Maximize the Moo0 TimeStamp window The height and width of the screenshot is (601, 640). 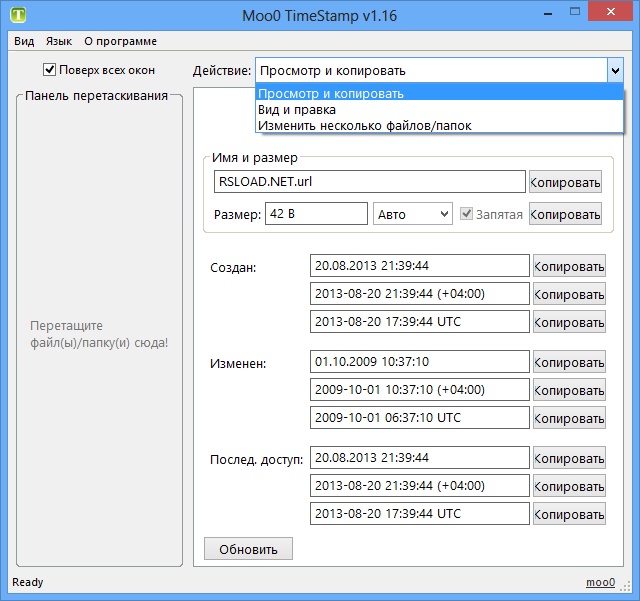click(x=575, y=11)
